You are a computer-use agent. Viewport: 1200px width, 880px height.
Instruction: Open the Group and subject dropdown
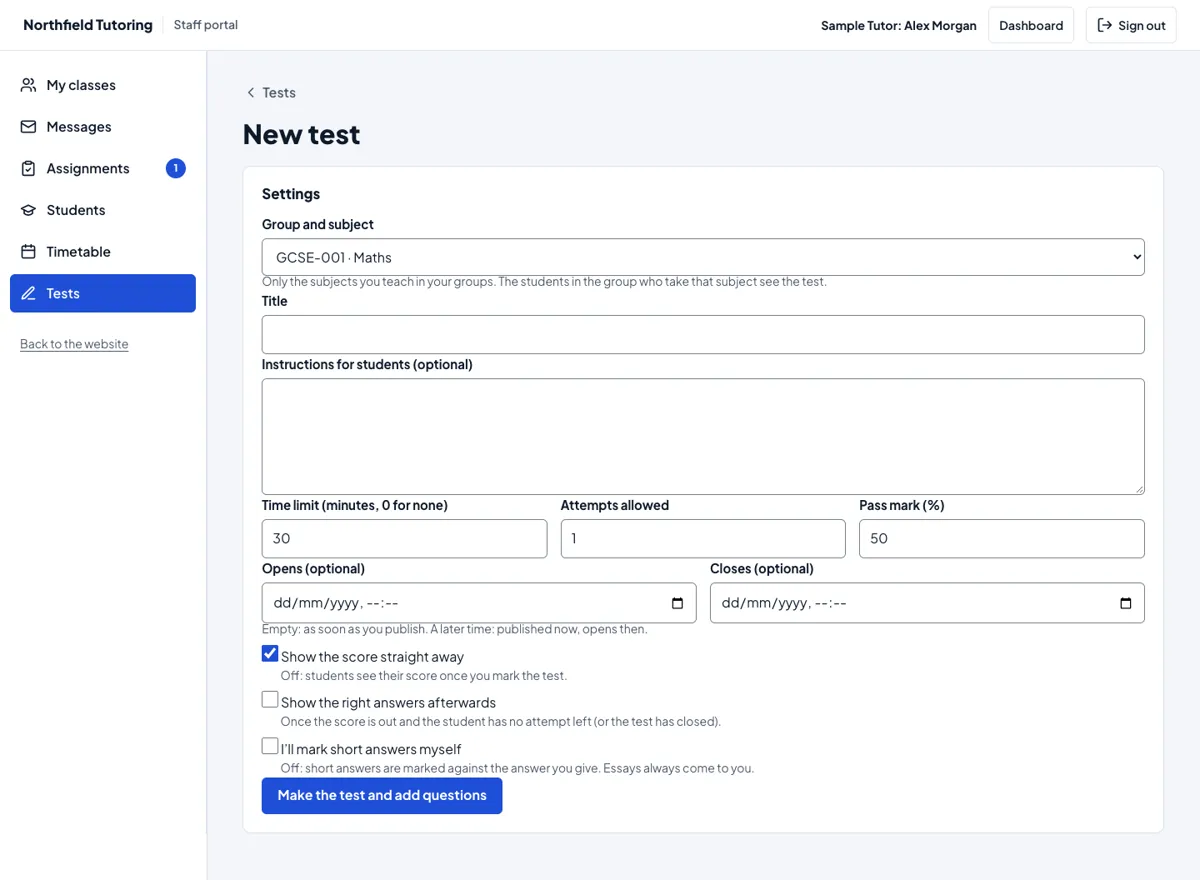coord(703,257)
